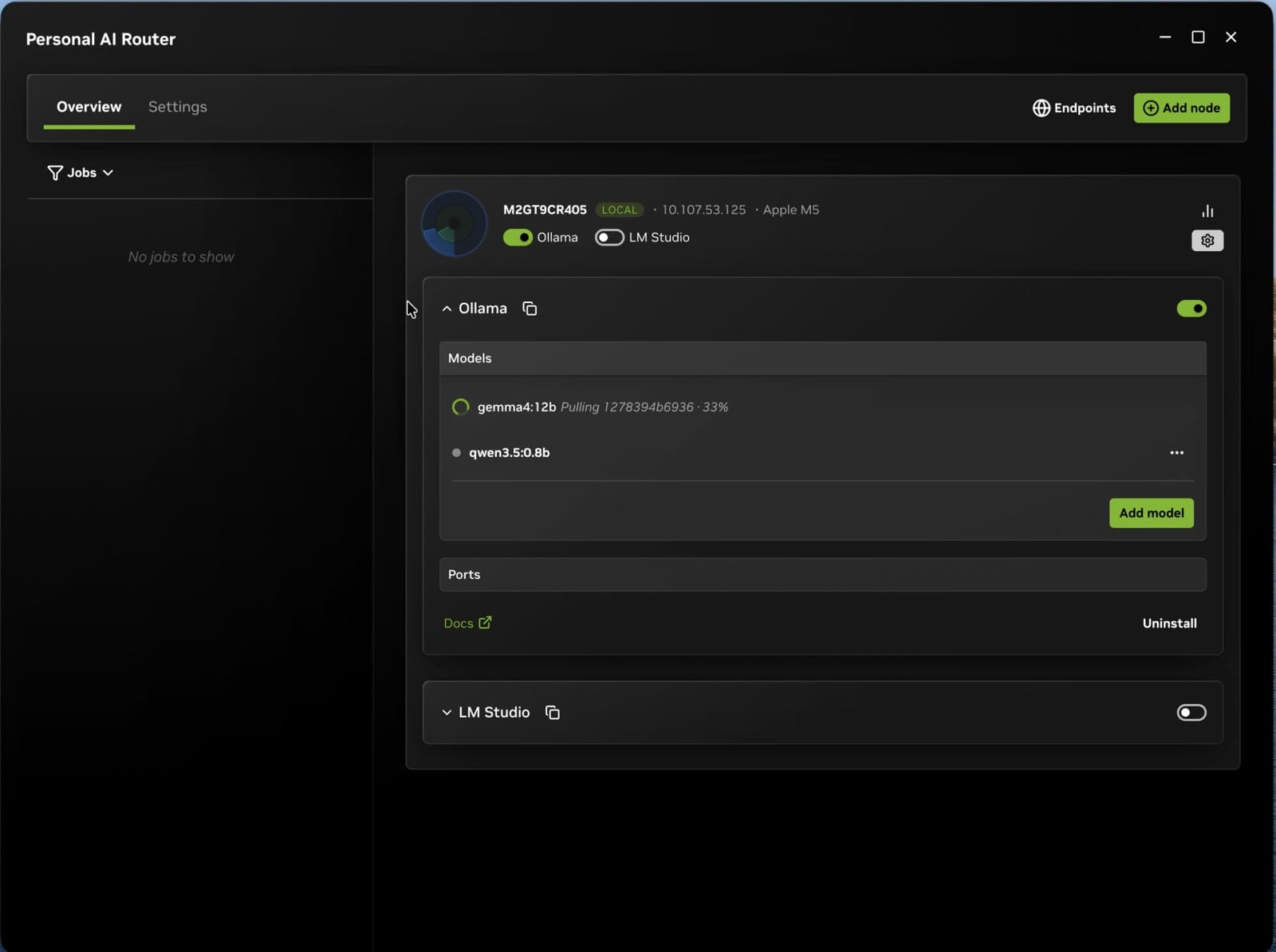Click the qwen3.5:0.8b status dot
Viewport: 1276px width, 952px height.
(456, 453)
